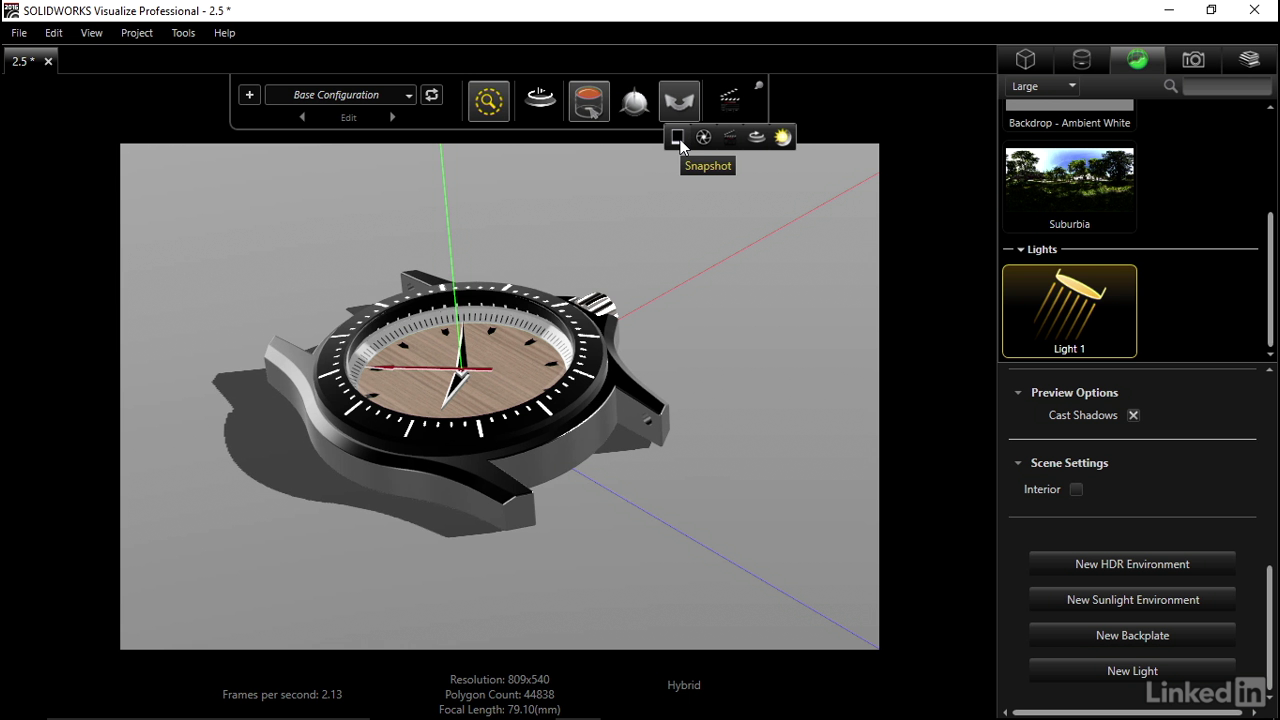The width and height of the screenshot is (1280, 720).
Task: Click the sun study icon in flyout
Action: pyautogui.click(x=783, y=137)
